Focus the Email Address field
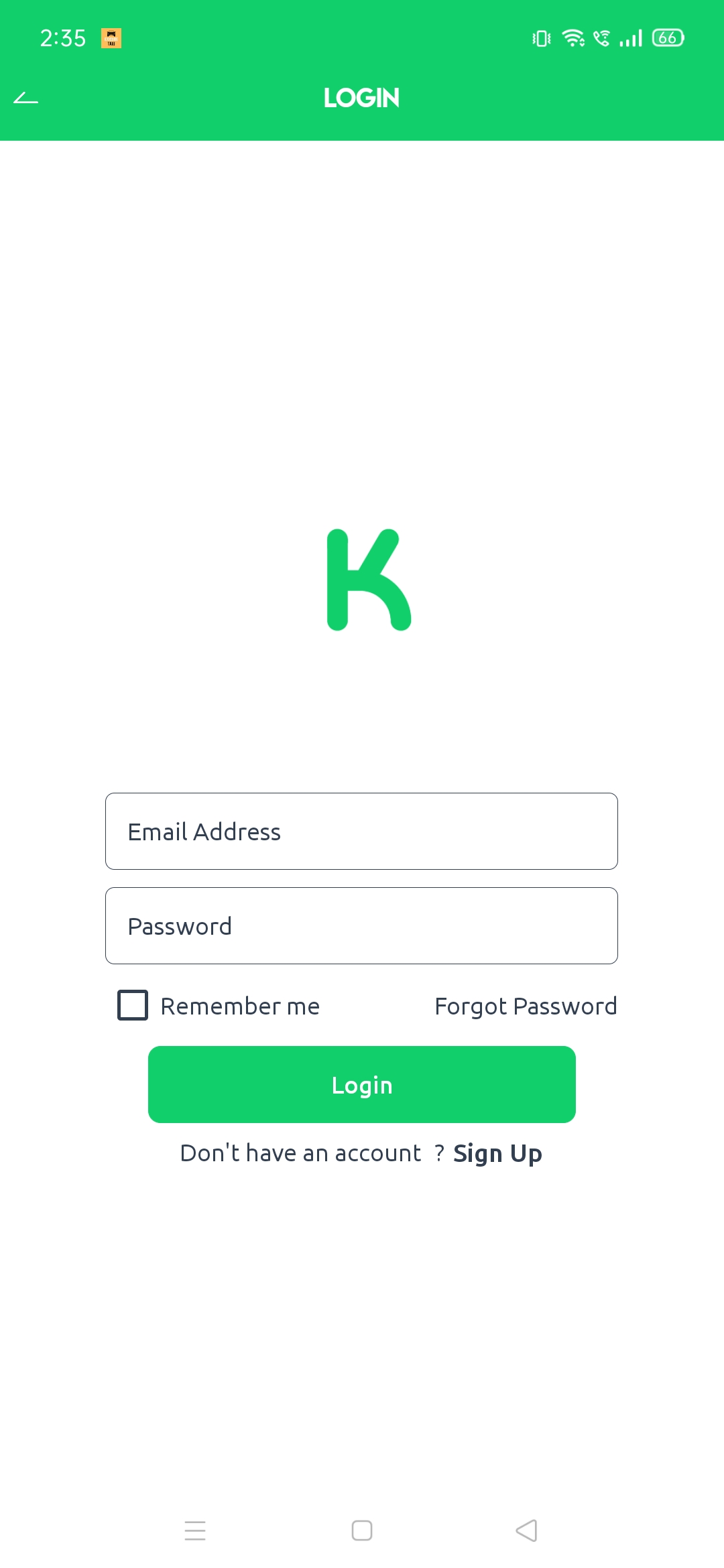This screenshot has width=724, height=1568. 361,831
